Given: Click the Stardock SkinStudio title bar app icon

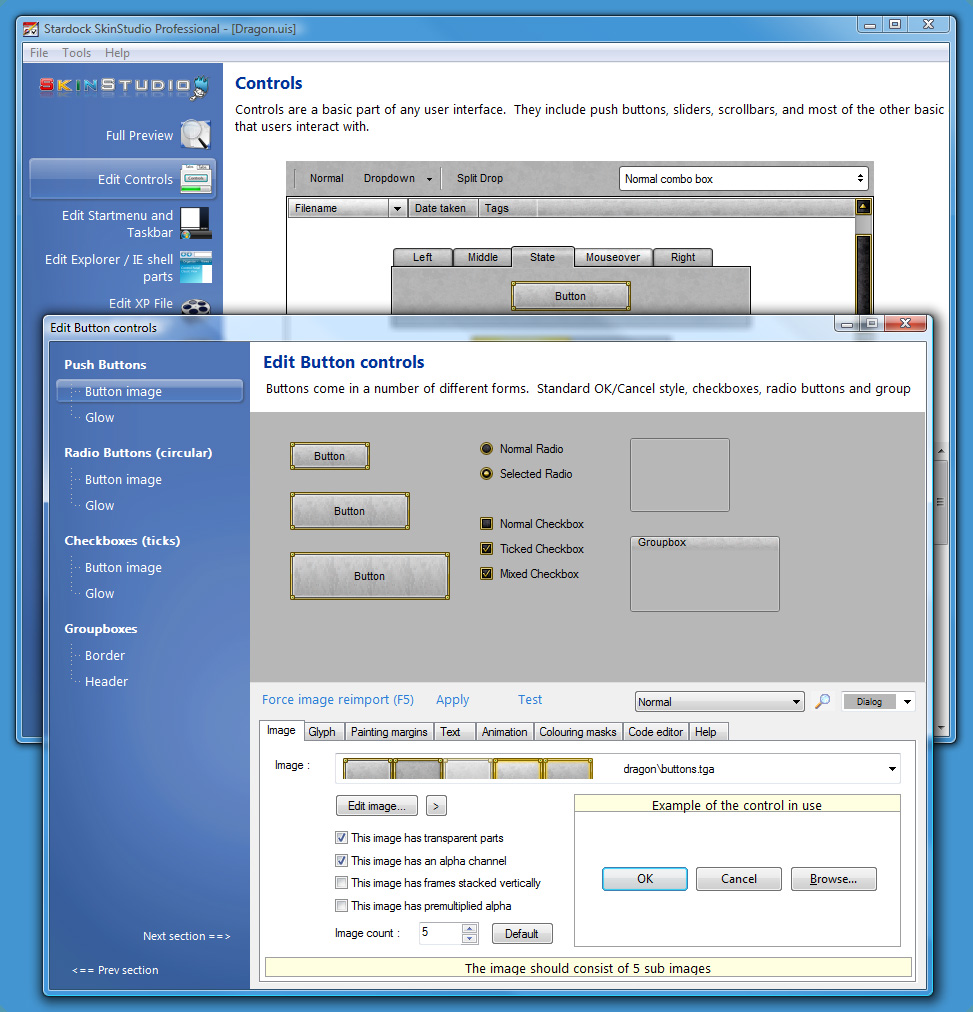Looking at the screenshot, I should 30,29.
